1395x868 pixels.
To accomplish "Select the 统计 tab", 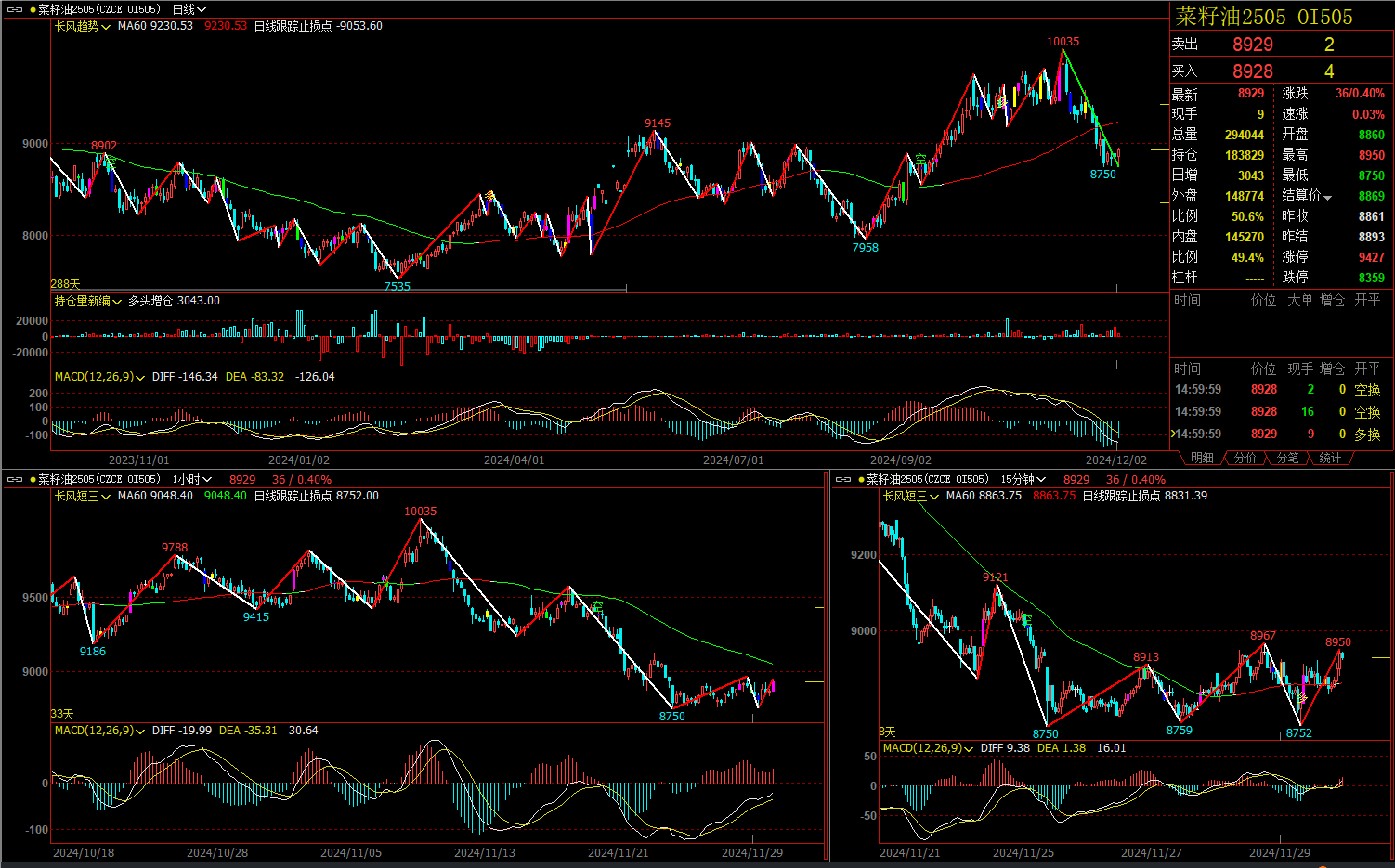I will (1330, 459).
